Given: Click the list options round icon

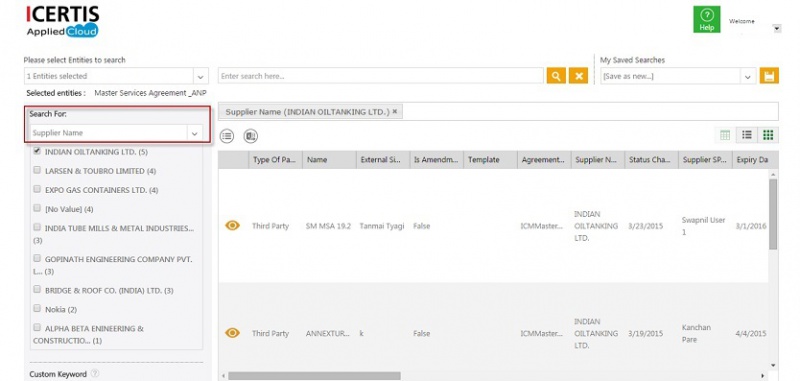Looking at the screenshot, I should [x=227, y=136].
